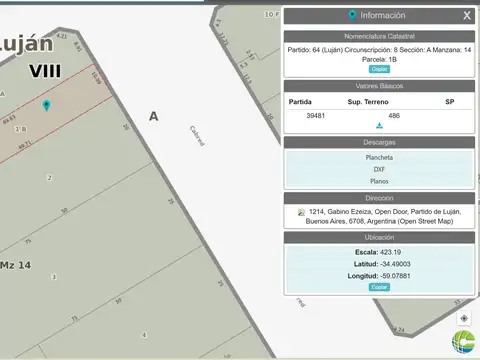Click the Ubicación section header
This screenshot has width=480, height=360.
[x=379, y=237]
